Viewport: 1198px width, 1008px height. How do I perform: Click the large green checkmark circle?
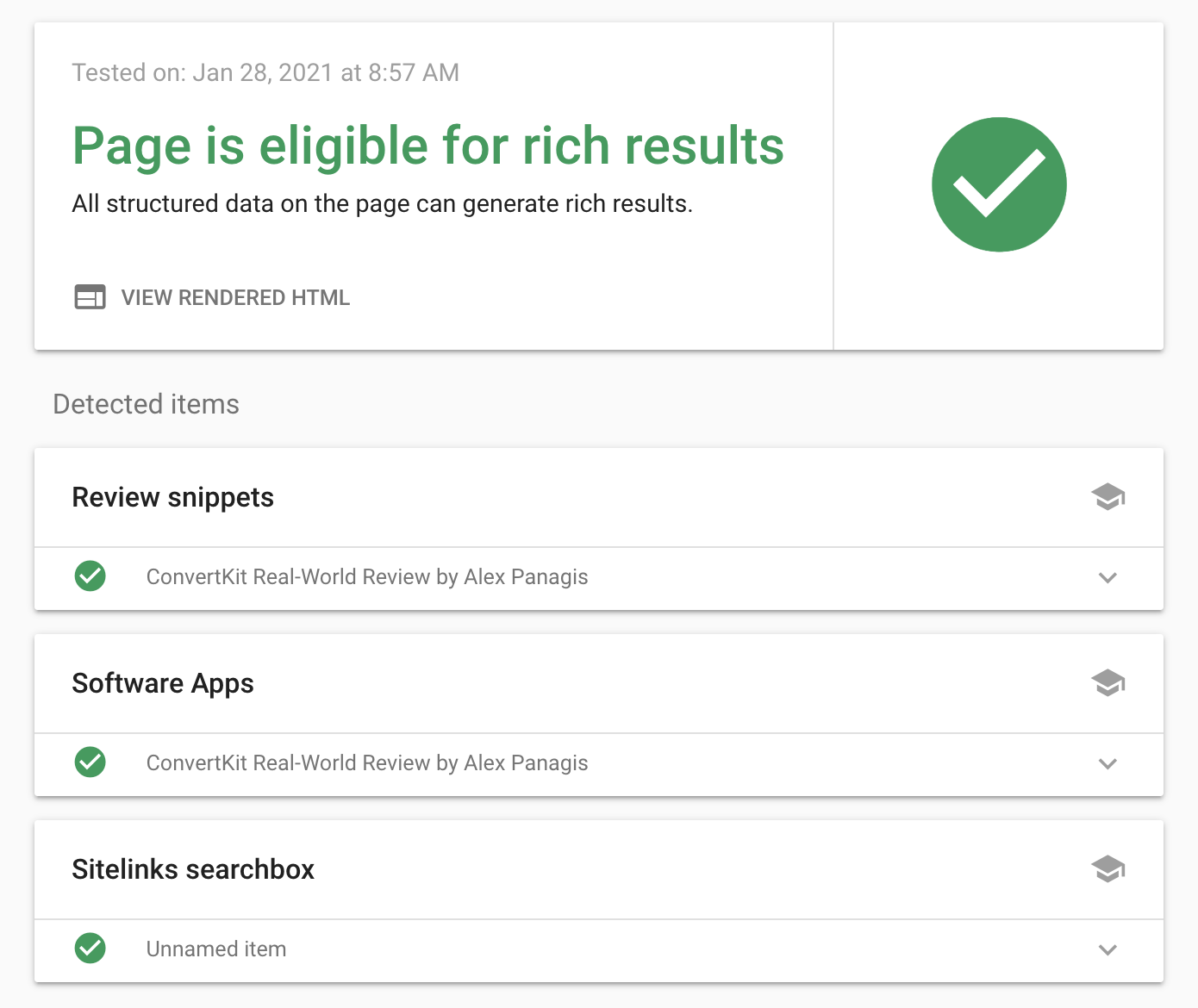point(999,184)
